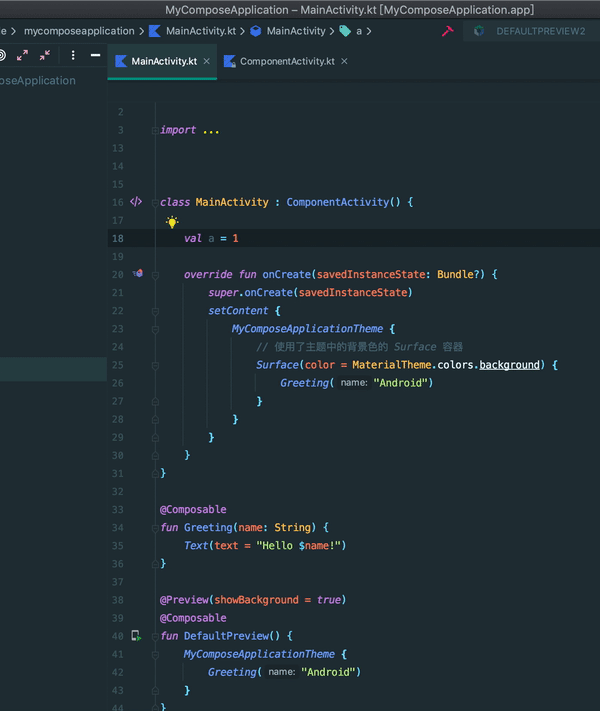Screen dimensions: 600x711
Task: Click the run preview gutter icon on line 40
Action: tap(136, 636)
